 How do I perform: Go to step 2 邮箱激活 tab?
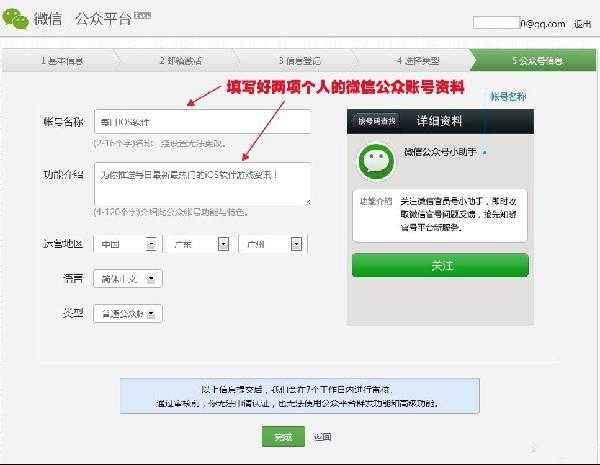point(180,61)
